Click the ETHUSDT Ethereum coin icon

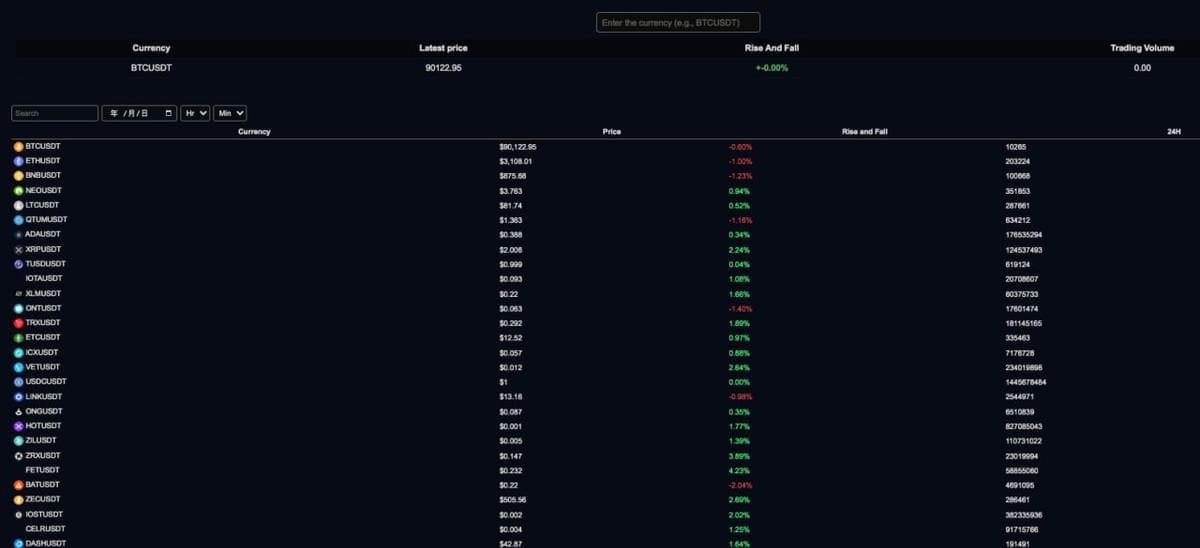tap(18, 161)
